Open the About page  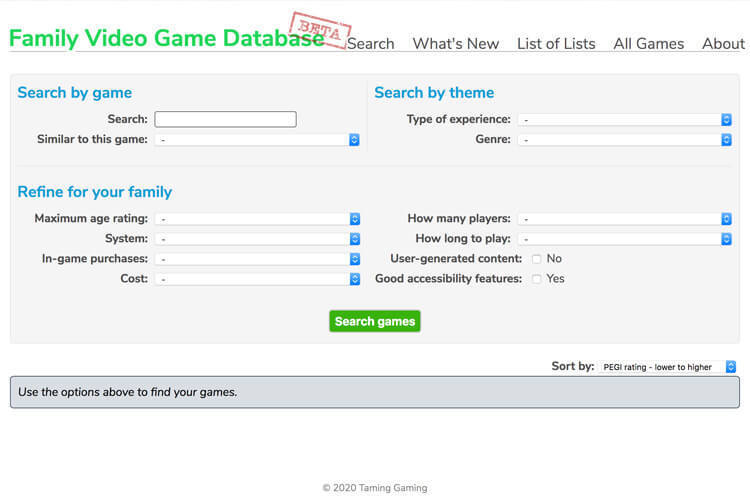tap(723, 44)
